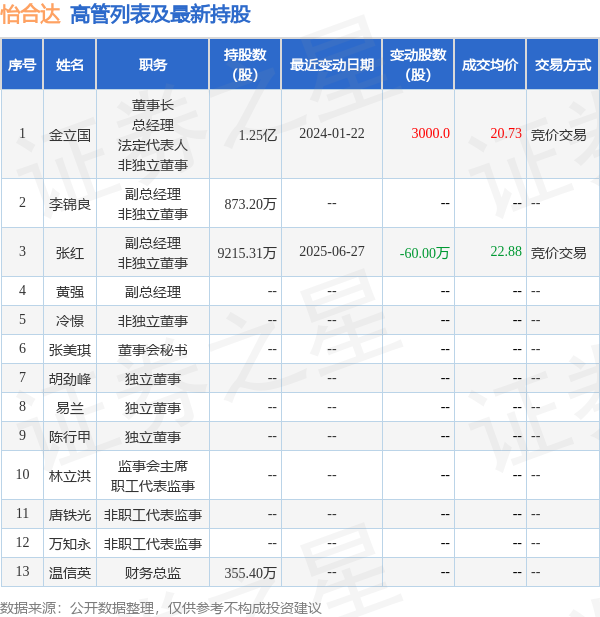Click the position 财务总监

(x=153, y=573)
